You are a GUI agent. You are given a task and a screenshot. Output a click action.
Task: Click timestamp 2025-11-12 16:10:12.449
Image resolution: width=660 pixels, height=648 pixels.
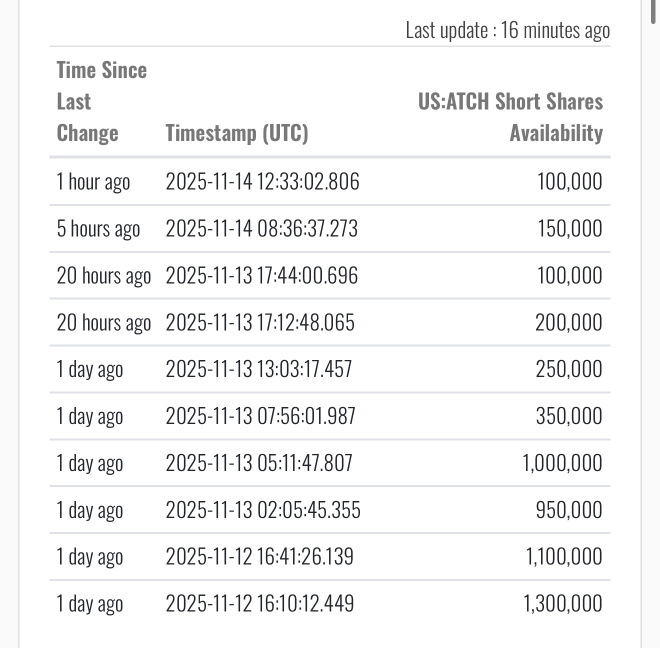259,604
